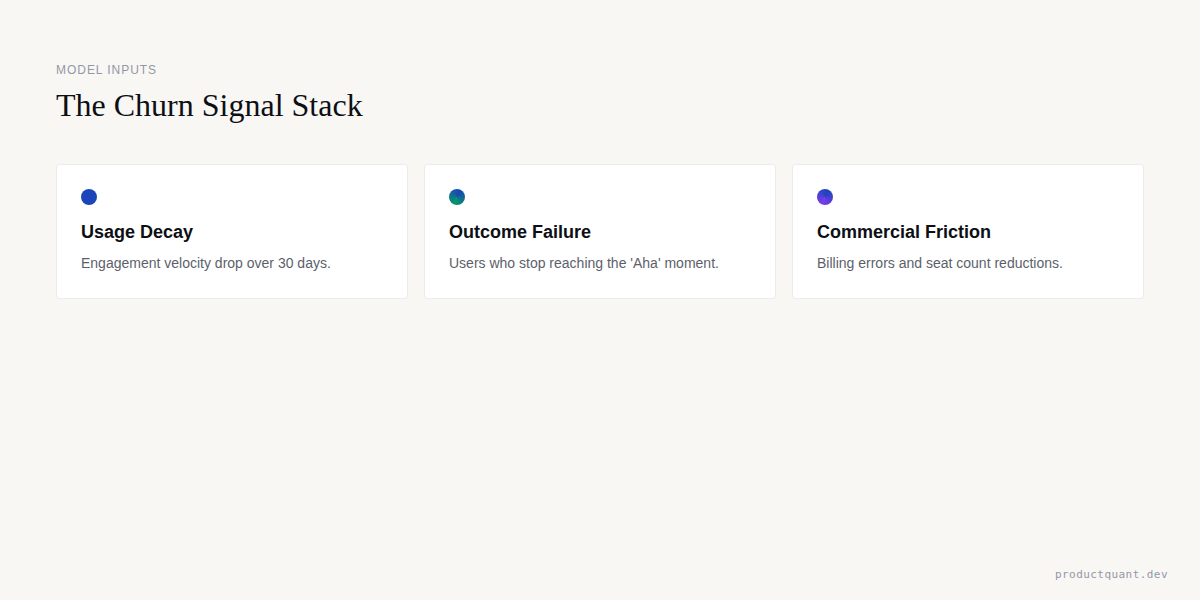Click the blue signal badge above Usage Decay

pos(89,196)
